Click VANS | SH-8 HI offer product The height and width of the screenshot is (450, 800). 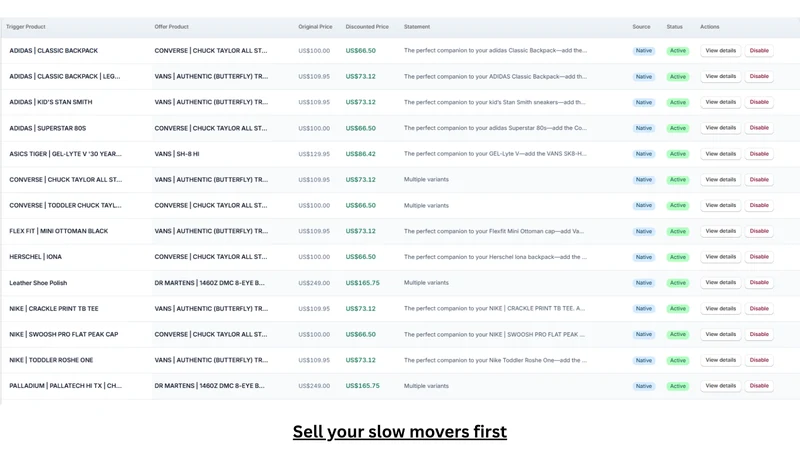click(177, 154)
